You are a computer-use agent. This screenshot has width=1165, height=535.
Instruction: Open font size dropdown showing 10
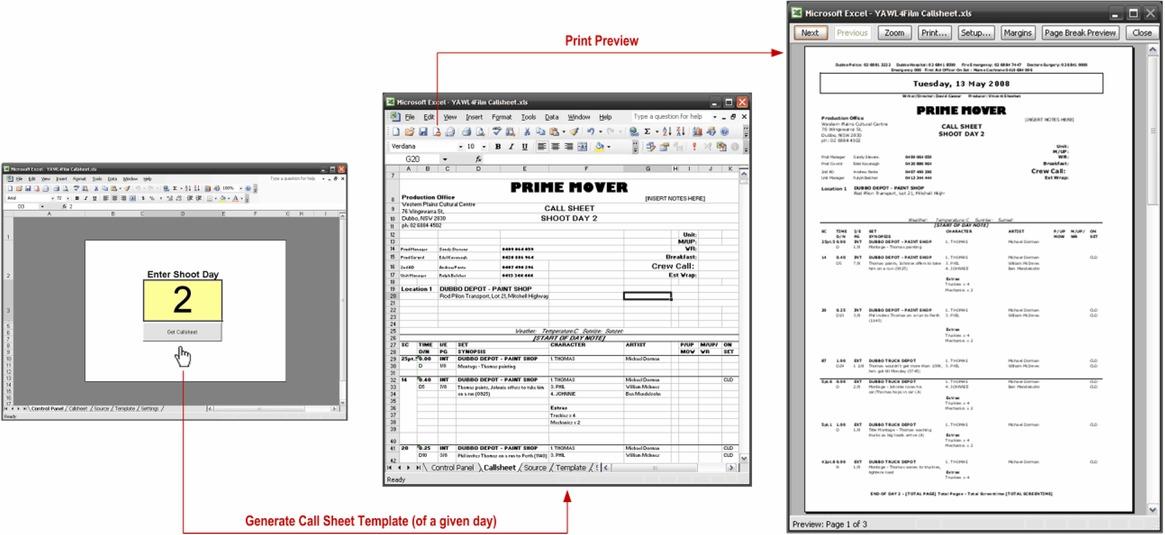(484, 147)
